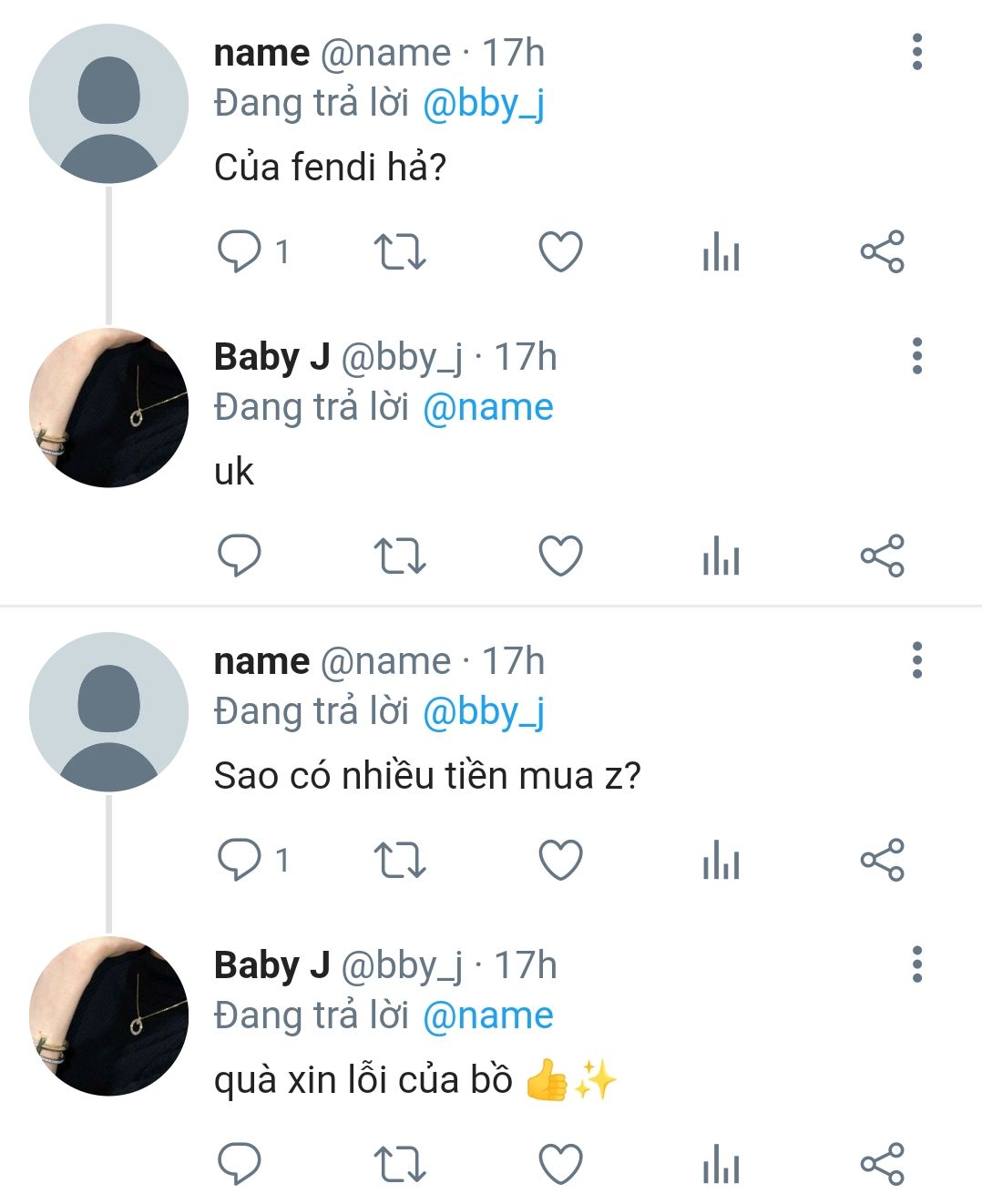Share Baby J's "uk" reply
982x1204 pixels.
point(882,556)
